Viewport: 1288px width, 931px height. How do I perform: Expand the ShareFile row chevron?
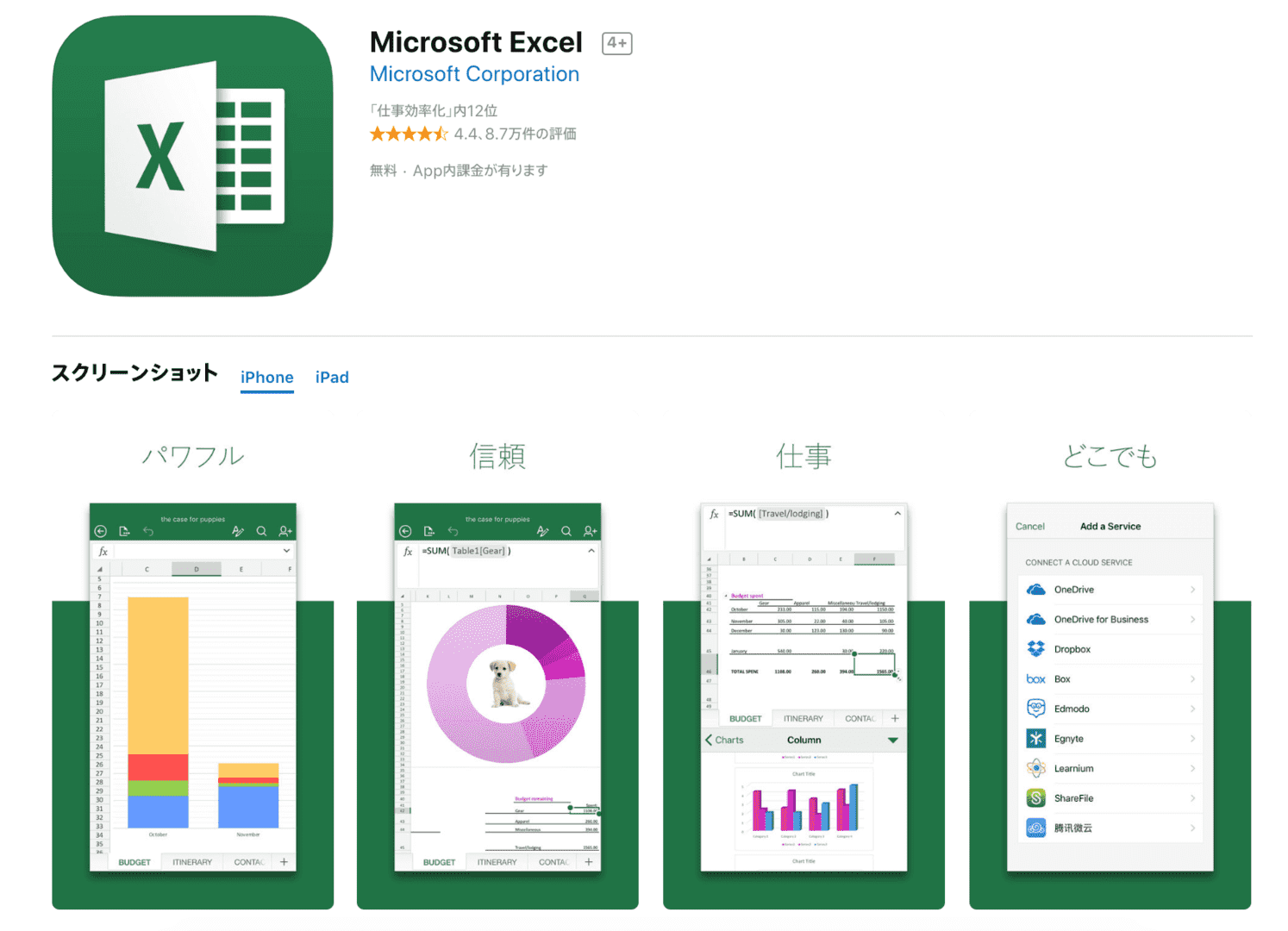[x=1193, y=798]
